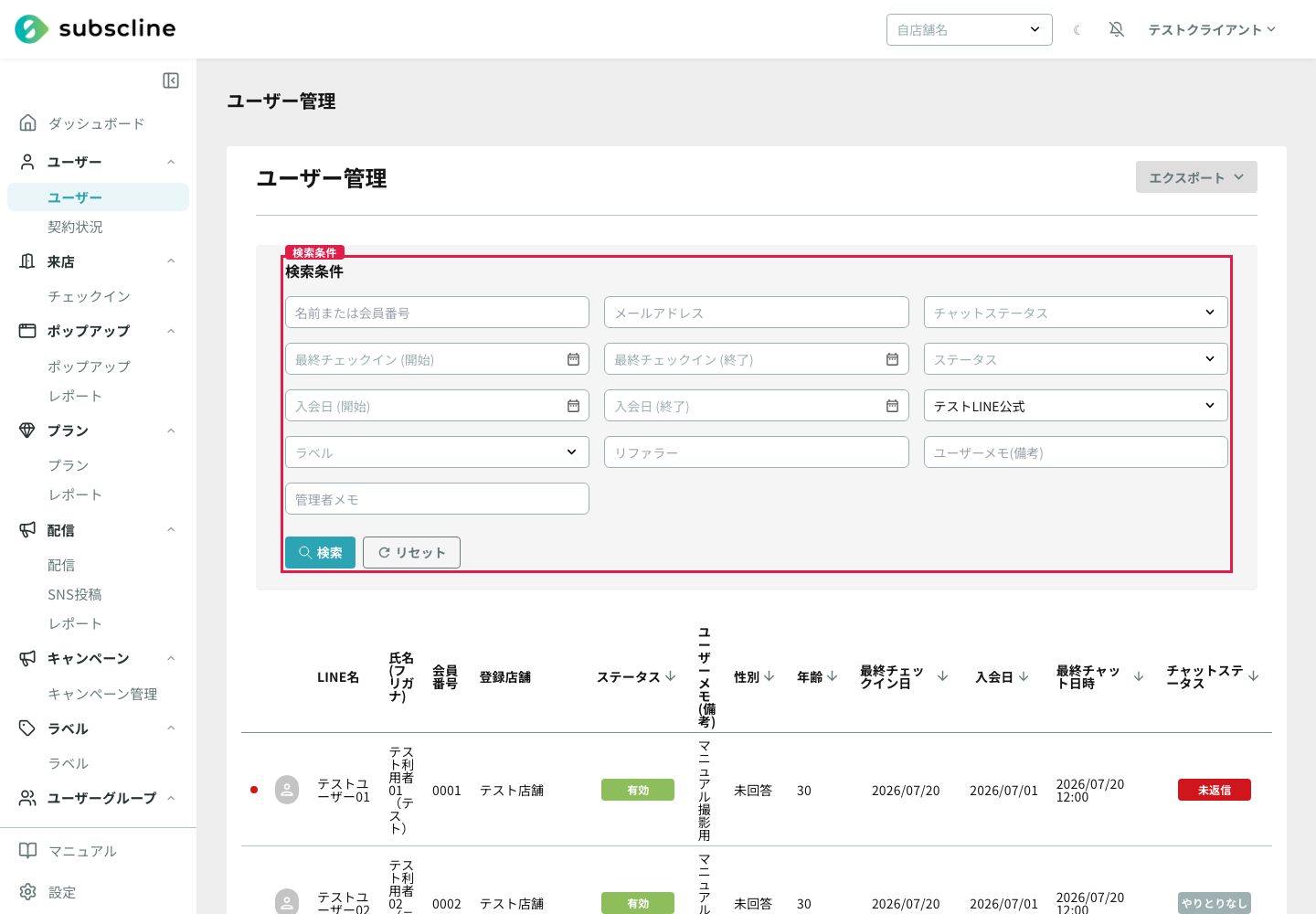Click the 来店 building icon
This screenshot has width=1316, height=914.
[28, 261]
